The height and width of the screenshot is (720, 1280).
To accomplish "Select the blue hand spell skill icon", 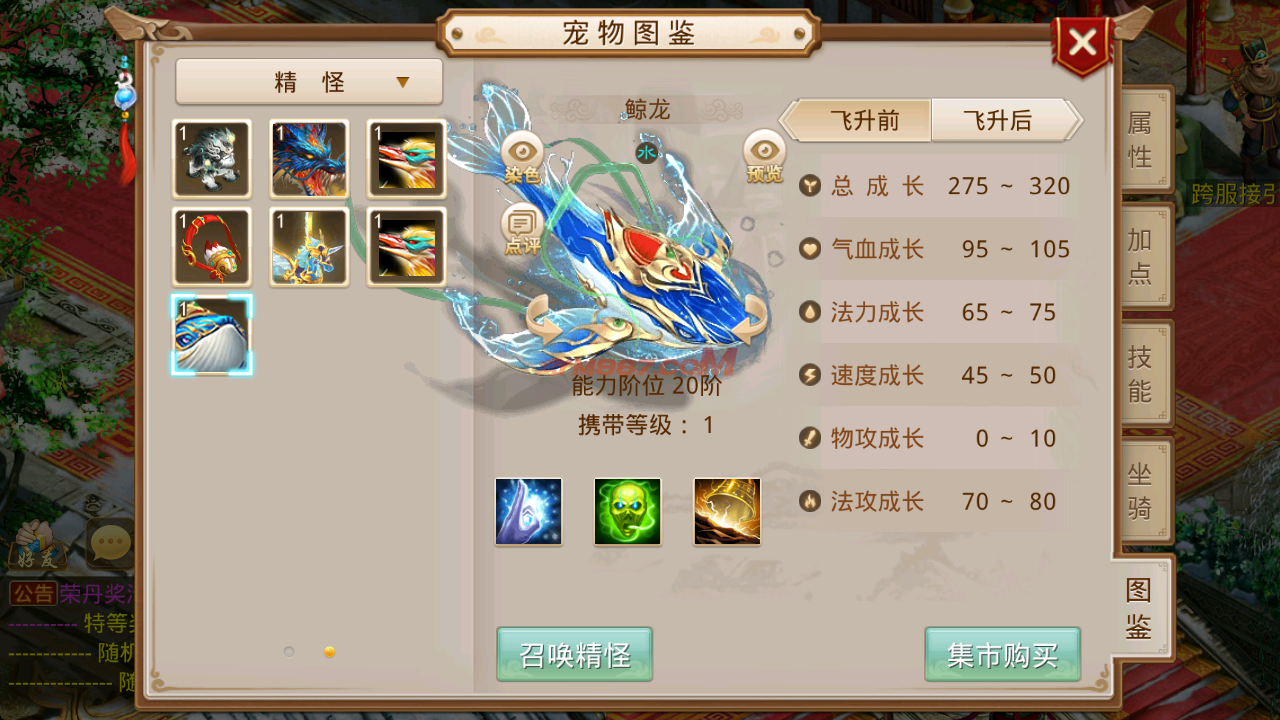I will coord(528,511).
